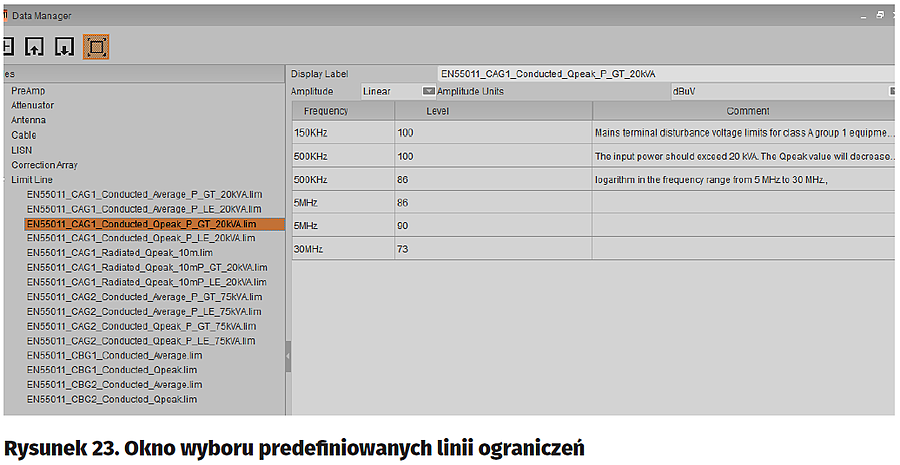Select EN55011_CAG1_Radiated_Qpeak_10m.lim file

pyautogui.click(x=120, y=253)
